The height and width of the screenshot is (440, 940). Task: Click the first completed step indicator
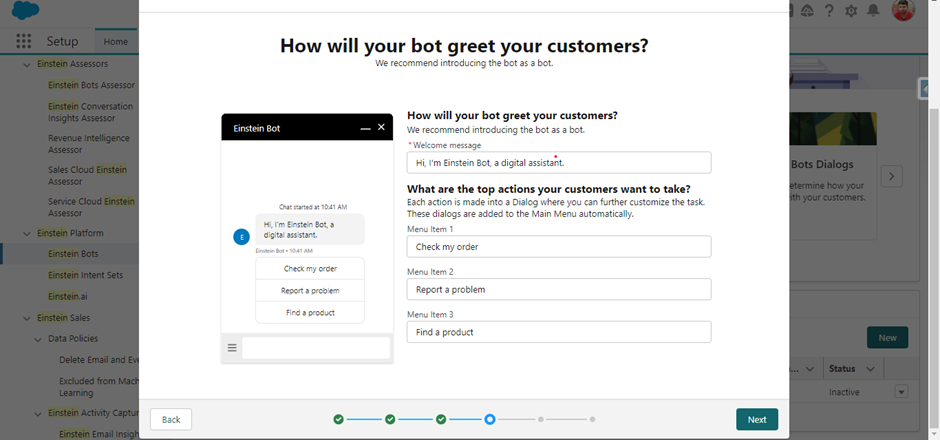coord(339,419)
